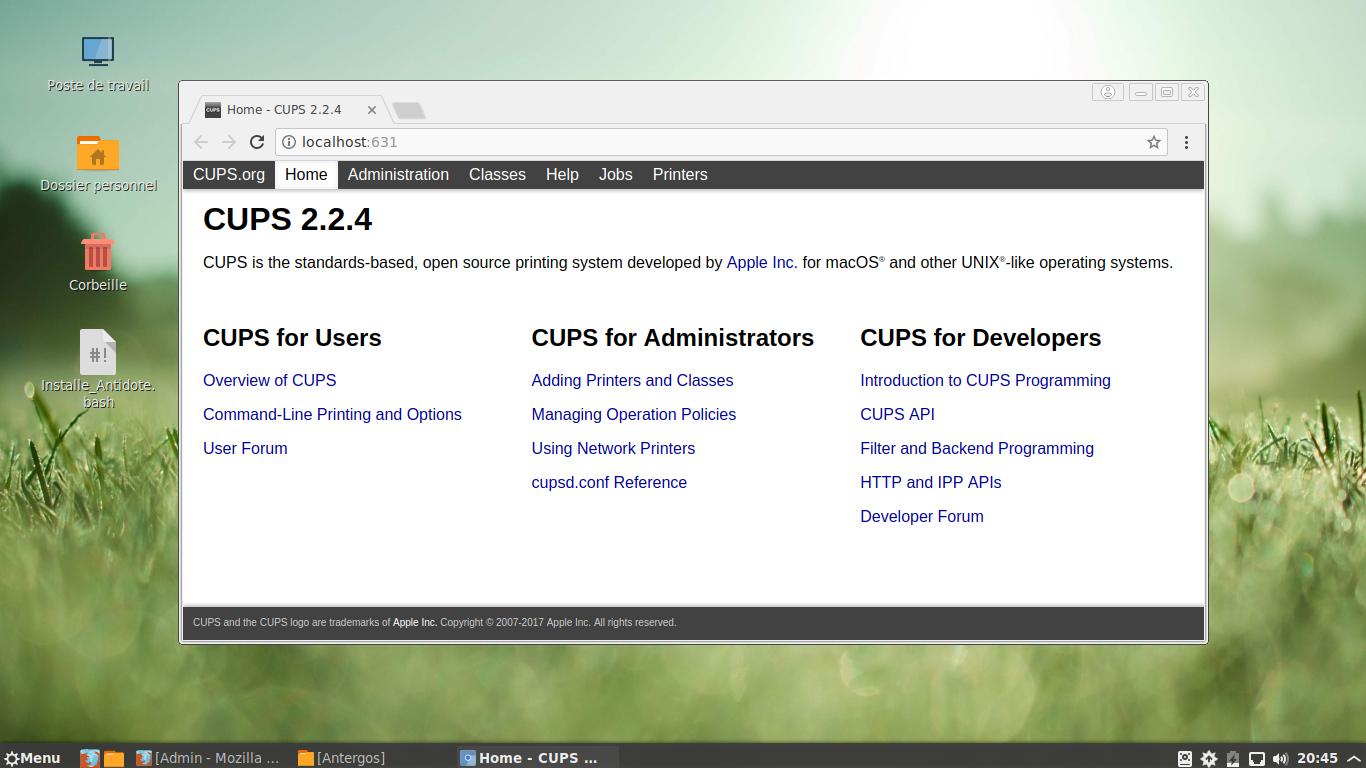Open Command-Line Printing and Options link
The height and width of the screenshot is (768, 1366).
pyautogui.click(x=332, y=414)
